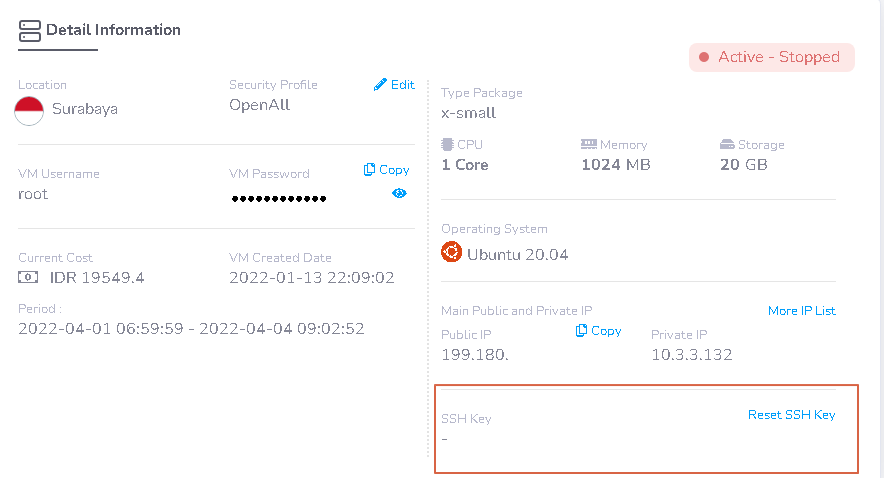Copy the Public IP address
The image size is (884, 478).
(x=599, y=331)
